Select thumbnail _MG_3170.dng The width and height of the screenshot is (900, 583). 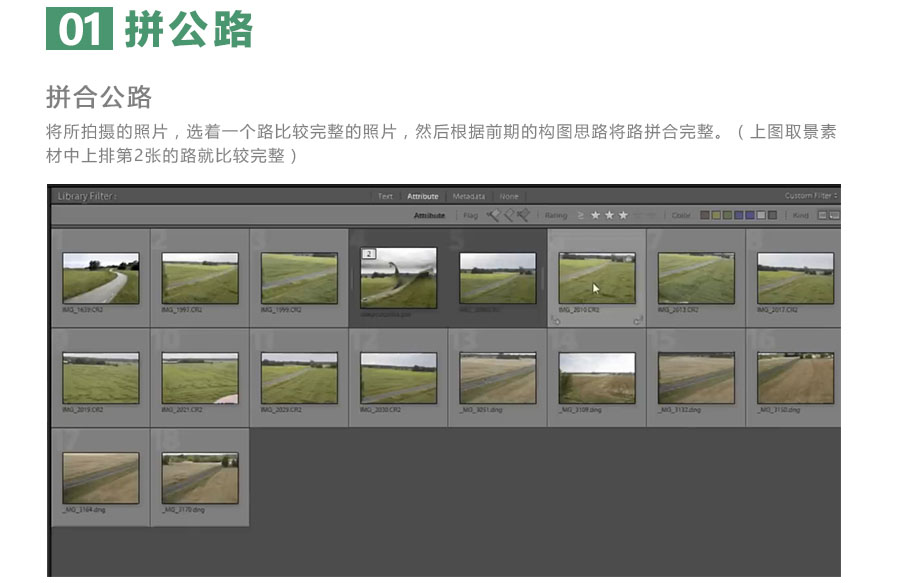[200, 478]
